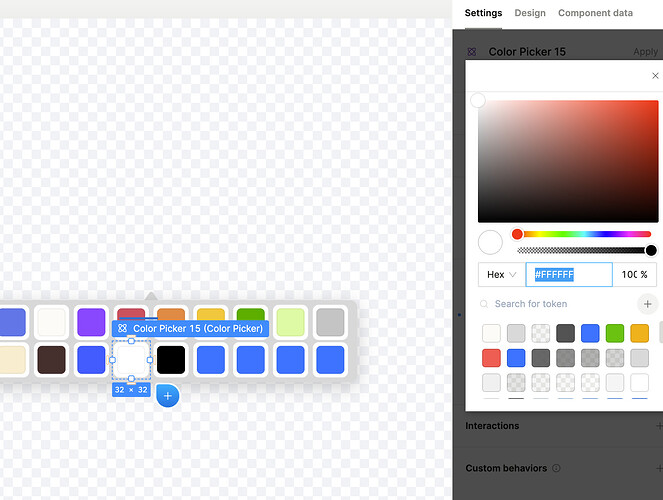Click the rainbow hue slider track
Viewport: 663px width, 500px height.
tap(584, 234)
